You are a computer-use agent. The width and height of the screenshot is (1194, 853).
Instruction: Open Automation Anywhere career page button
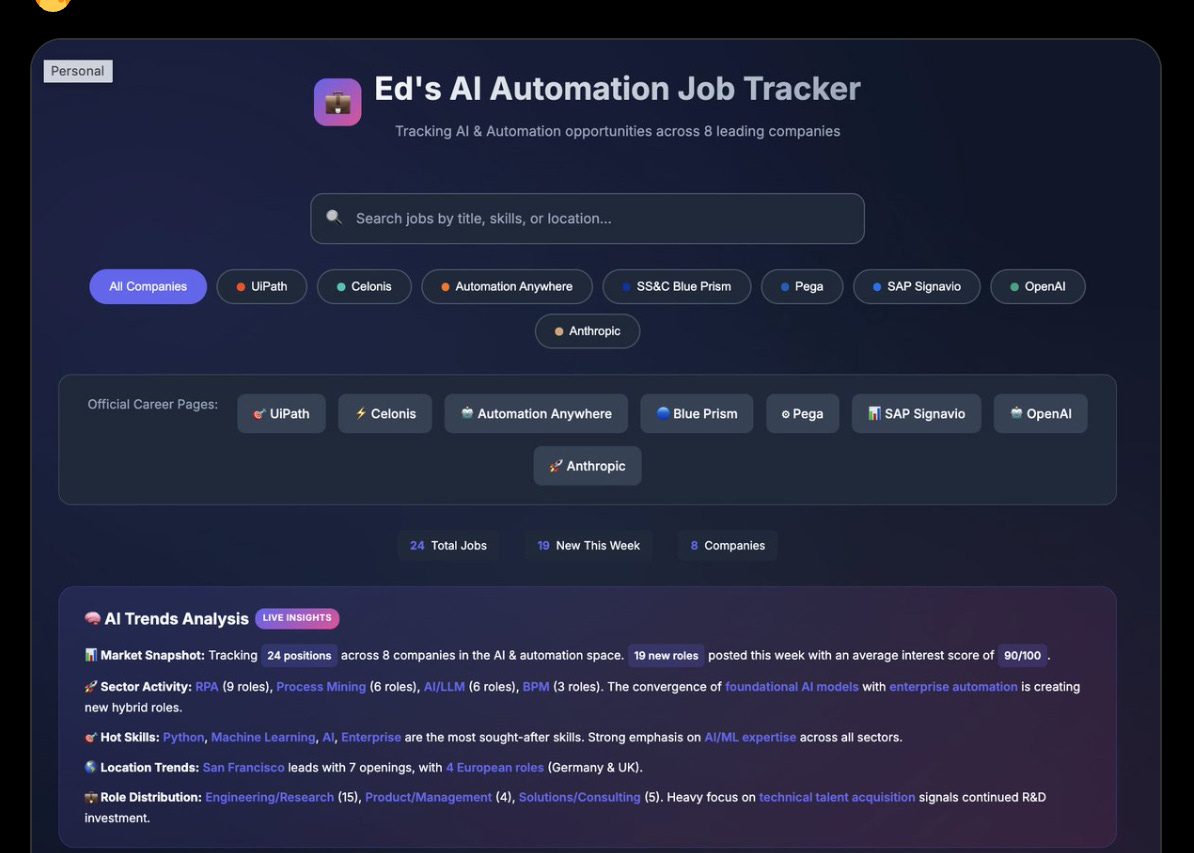tap(536, 414)
